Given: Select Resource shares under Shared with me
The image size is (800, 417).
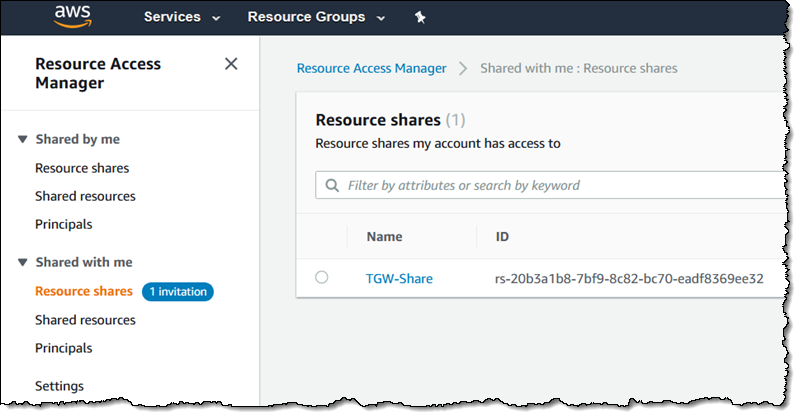Looking at the screenshot, I should point(83,291).
